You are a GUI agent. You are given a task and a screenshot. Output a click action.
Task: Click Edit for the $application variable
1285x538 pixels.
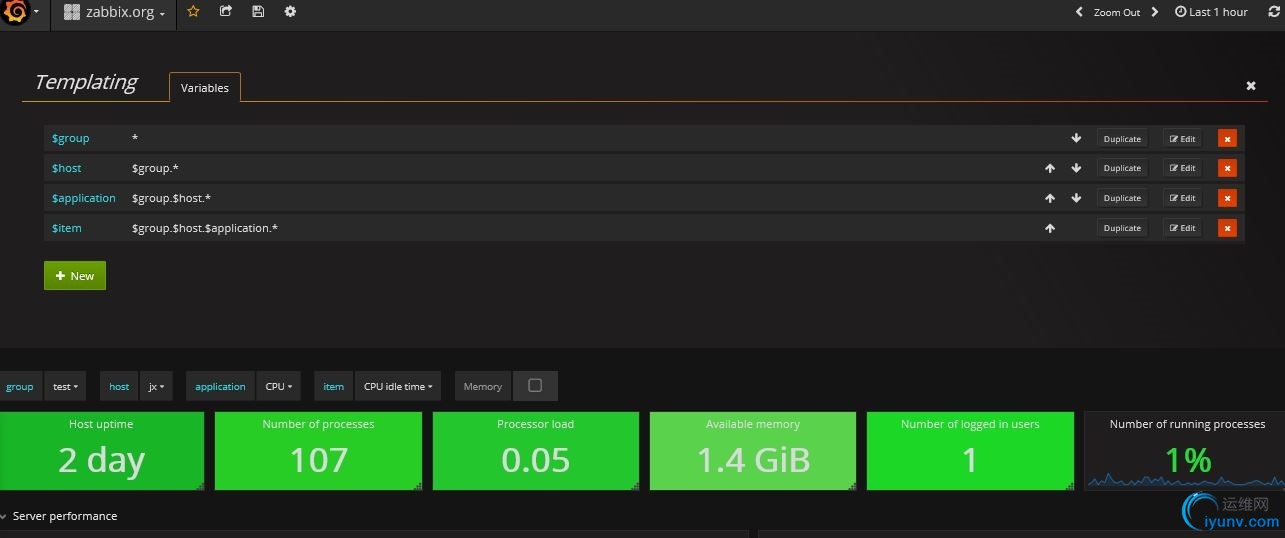[x=1182, y=198]
